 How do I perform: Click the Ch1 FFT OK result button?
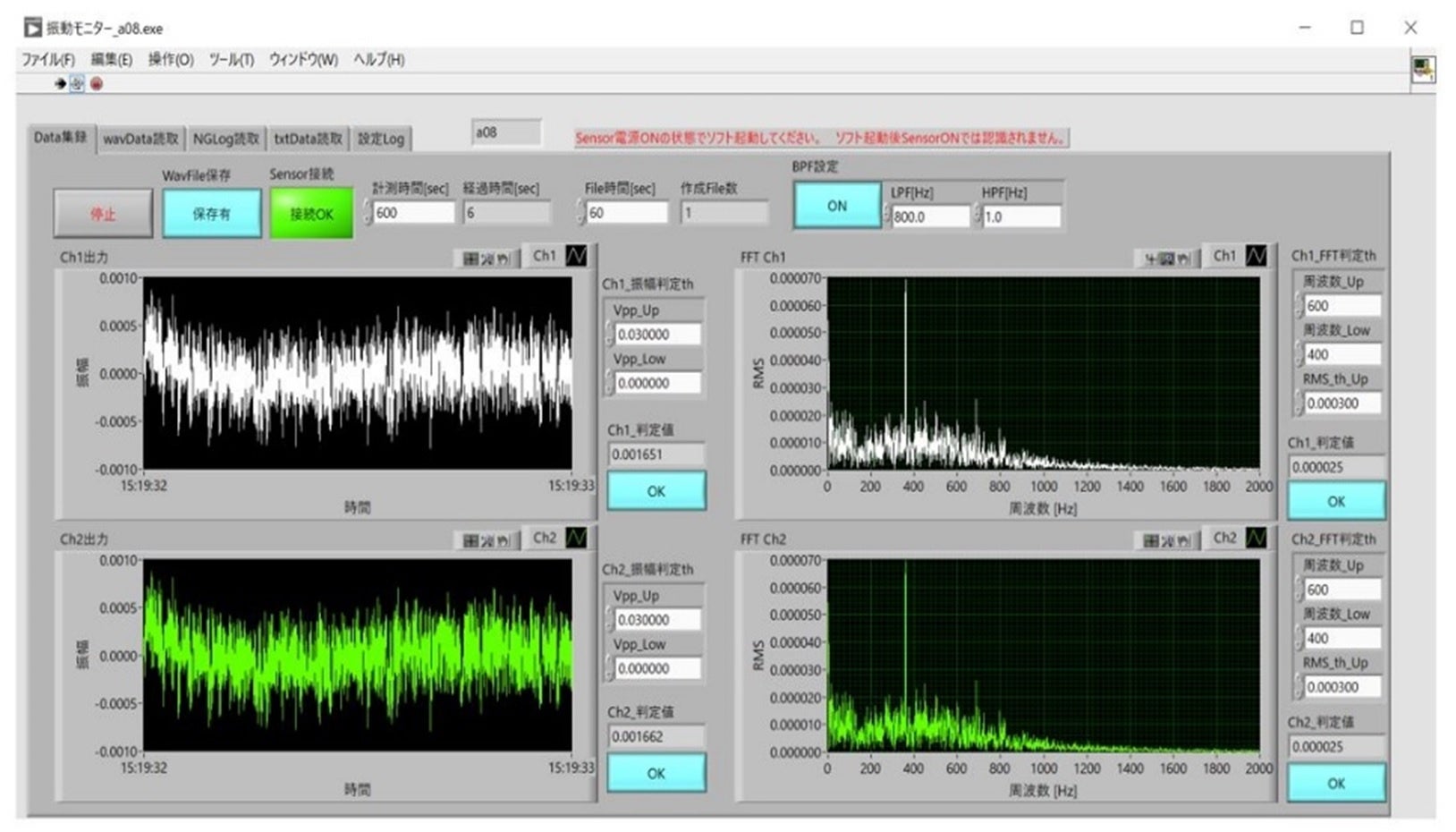tap(1335, 501)
